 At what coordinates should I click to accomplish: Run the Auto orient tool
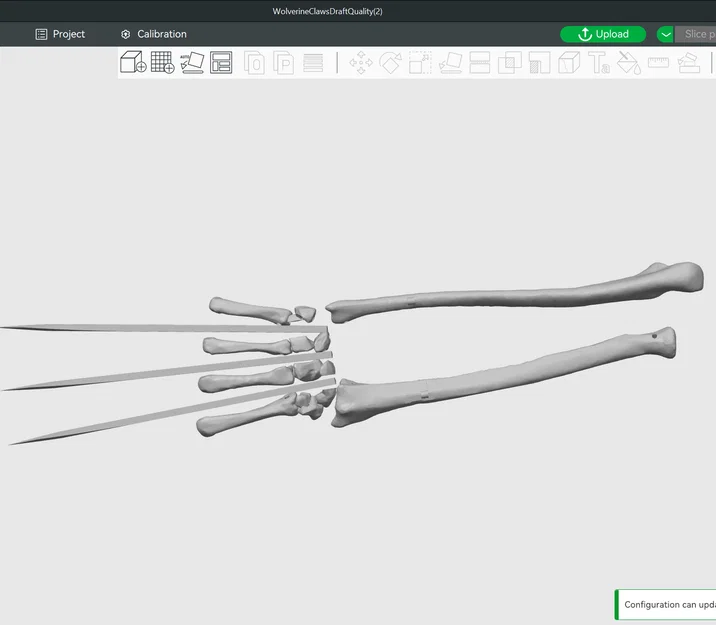click(192, 62)
